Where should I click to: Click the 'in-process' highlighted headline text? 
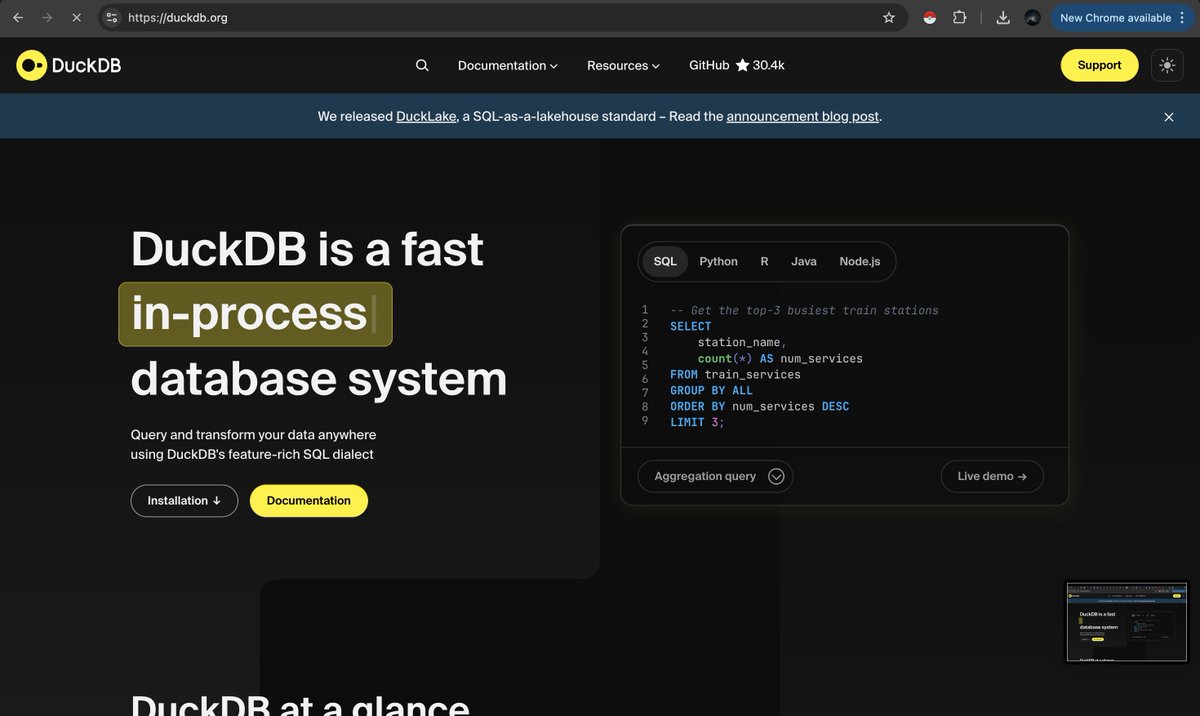pos(255,314)
